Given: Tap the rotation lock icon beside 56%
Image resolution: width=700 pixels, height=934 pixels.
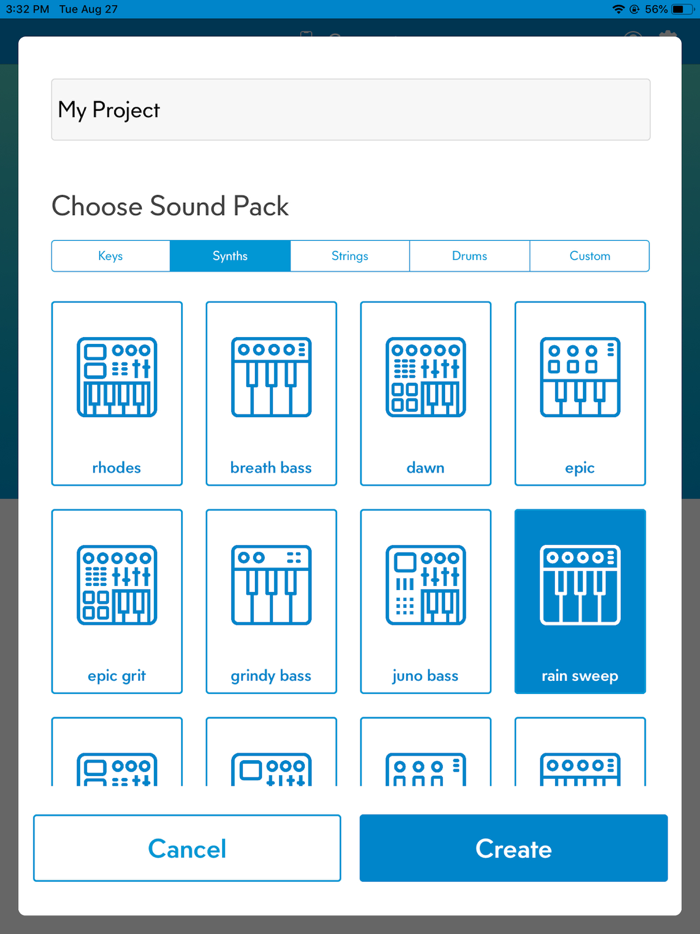Looking at the screenshot, I should click(x=634, y=9).
